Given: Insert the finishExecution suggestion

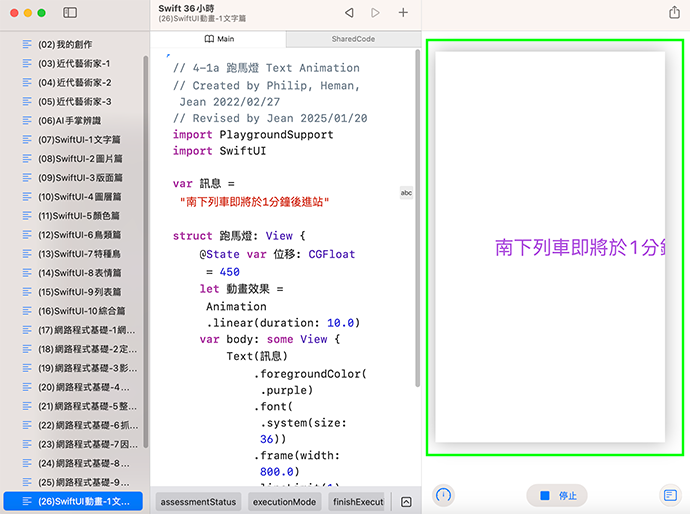Looking at the screenshot, I should click(x=357, y=502).
